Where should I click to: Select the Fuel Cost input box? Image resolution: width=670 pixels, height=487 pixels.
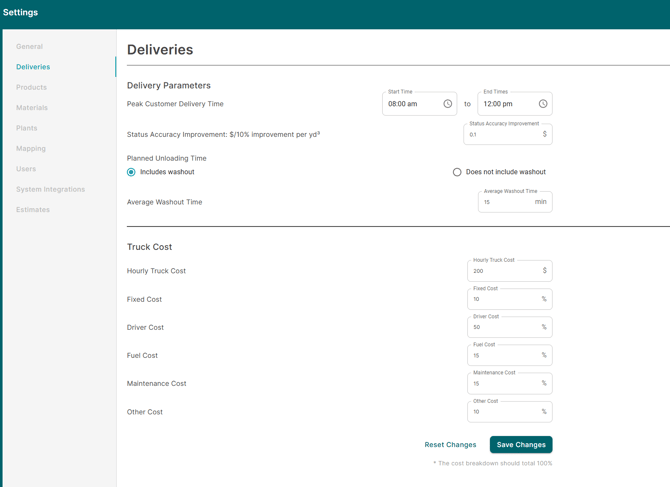(x=502, y=355)
